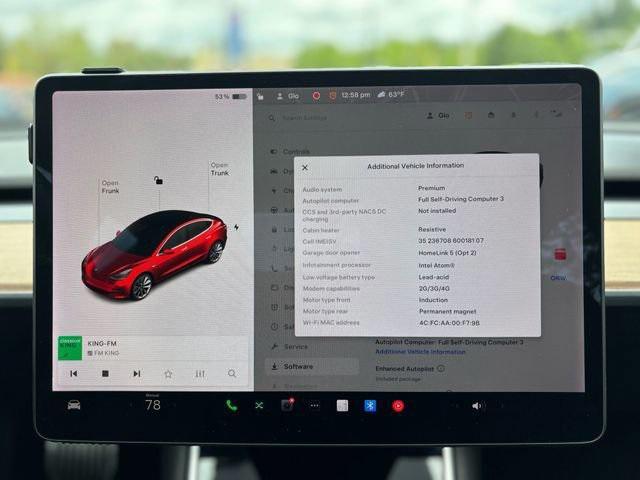Tap the red circle Sentry icon in status bar
Screen dimensions: 640x480
[x=316, y=96]
